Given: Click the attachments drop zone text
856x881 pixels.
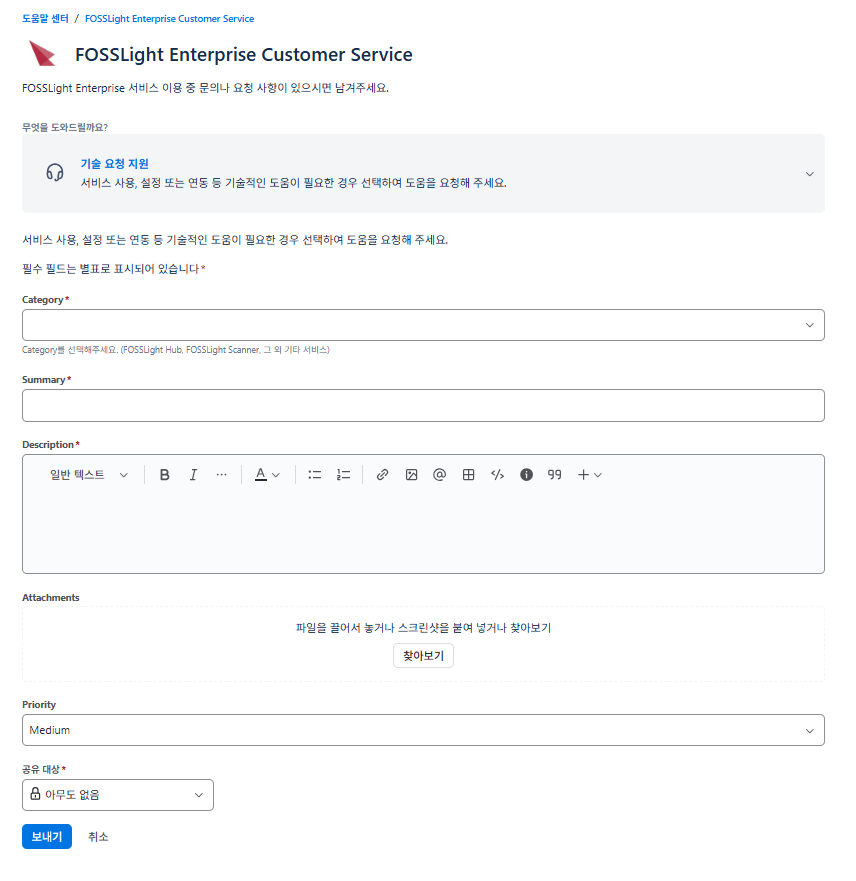Looking at the screenshot, I should point(423,628).
